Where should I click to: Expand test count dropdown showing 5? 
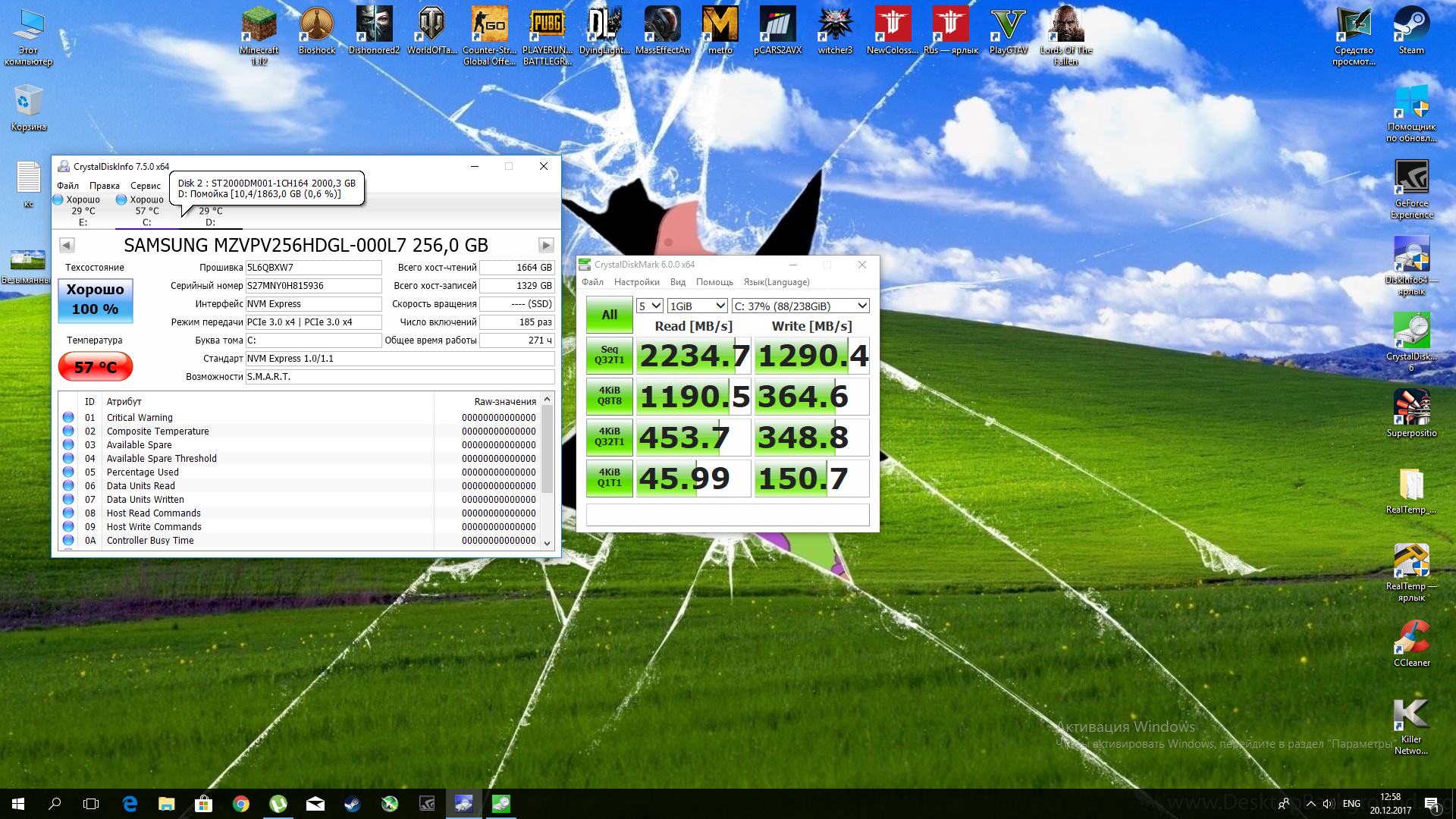[651, 306]
